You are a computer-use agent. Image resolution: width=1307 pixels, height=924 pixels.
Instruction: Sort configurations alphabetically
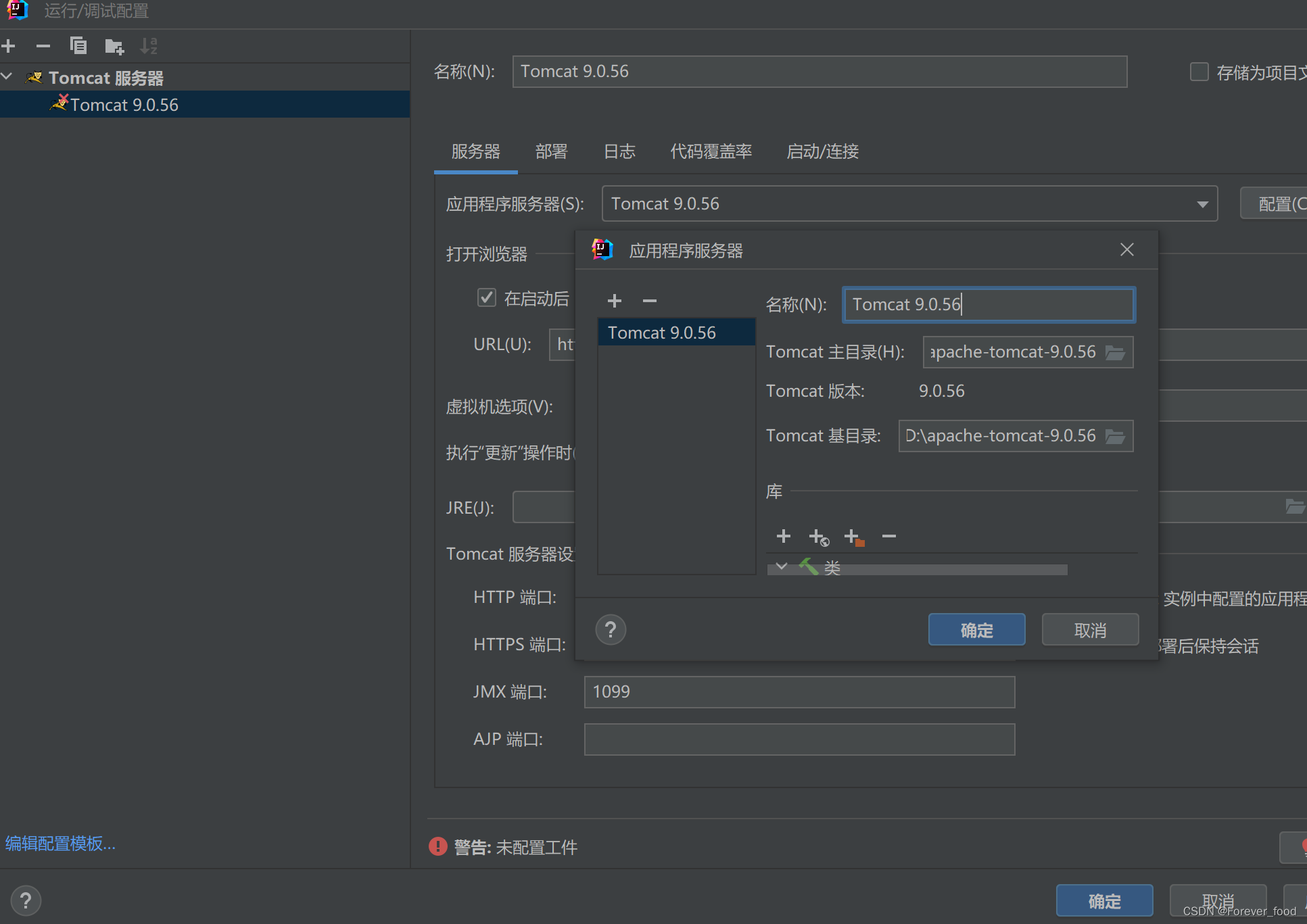tap(149, 46)
